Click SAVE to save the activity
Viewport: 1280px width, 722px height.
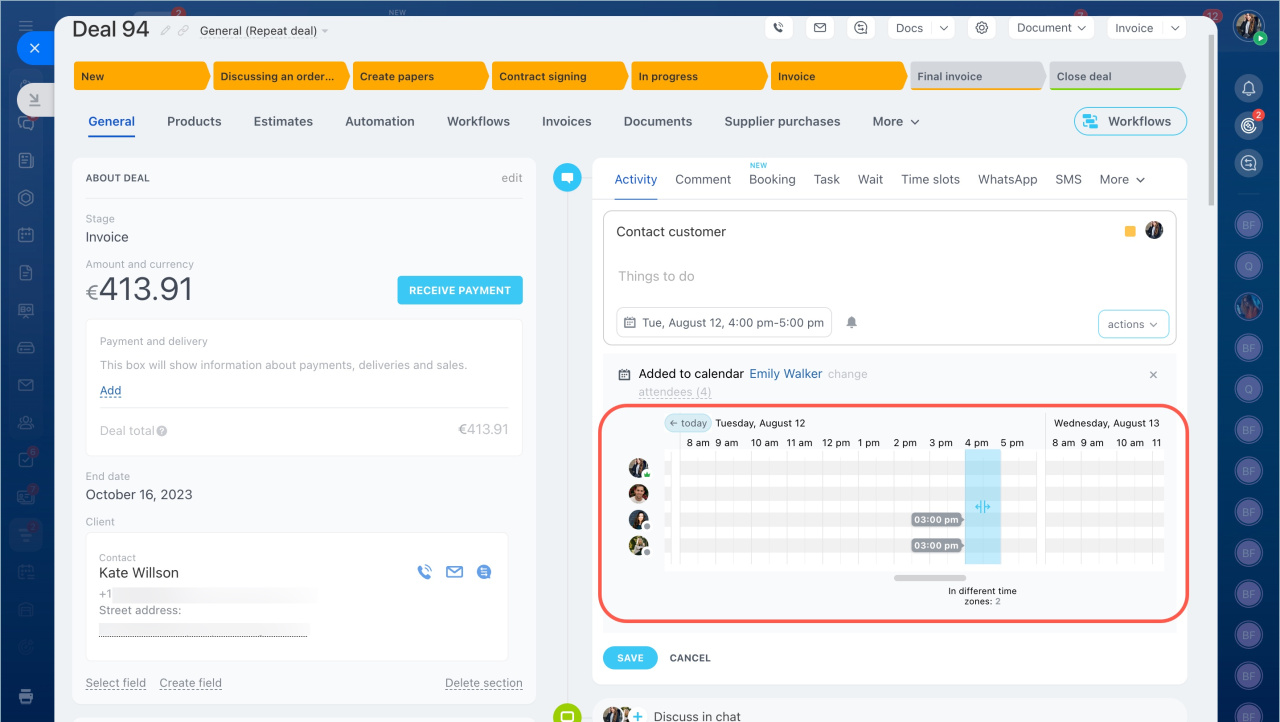630,658
